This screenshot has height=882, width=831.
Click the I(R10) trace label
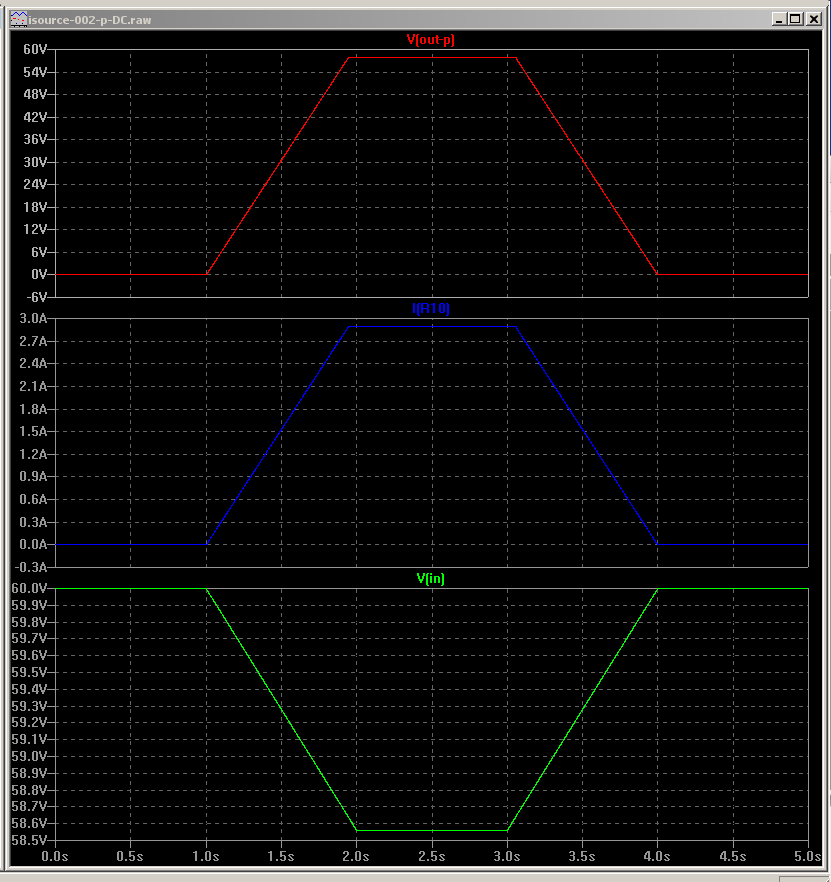(x=430, y=308)
